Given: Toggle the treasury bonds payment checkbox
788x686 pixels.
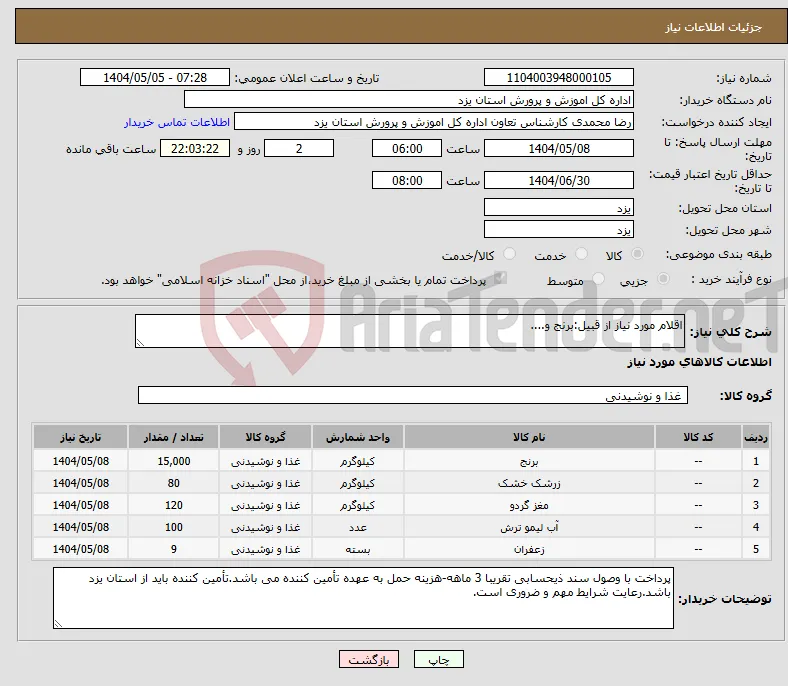Looking at the screenshot, I should tap(501, 278).
